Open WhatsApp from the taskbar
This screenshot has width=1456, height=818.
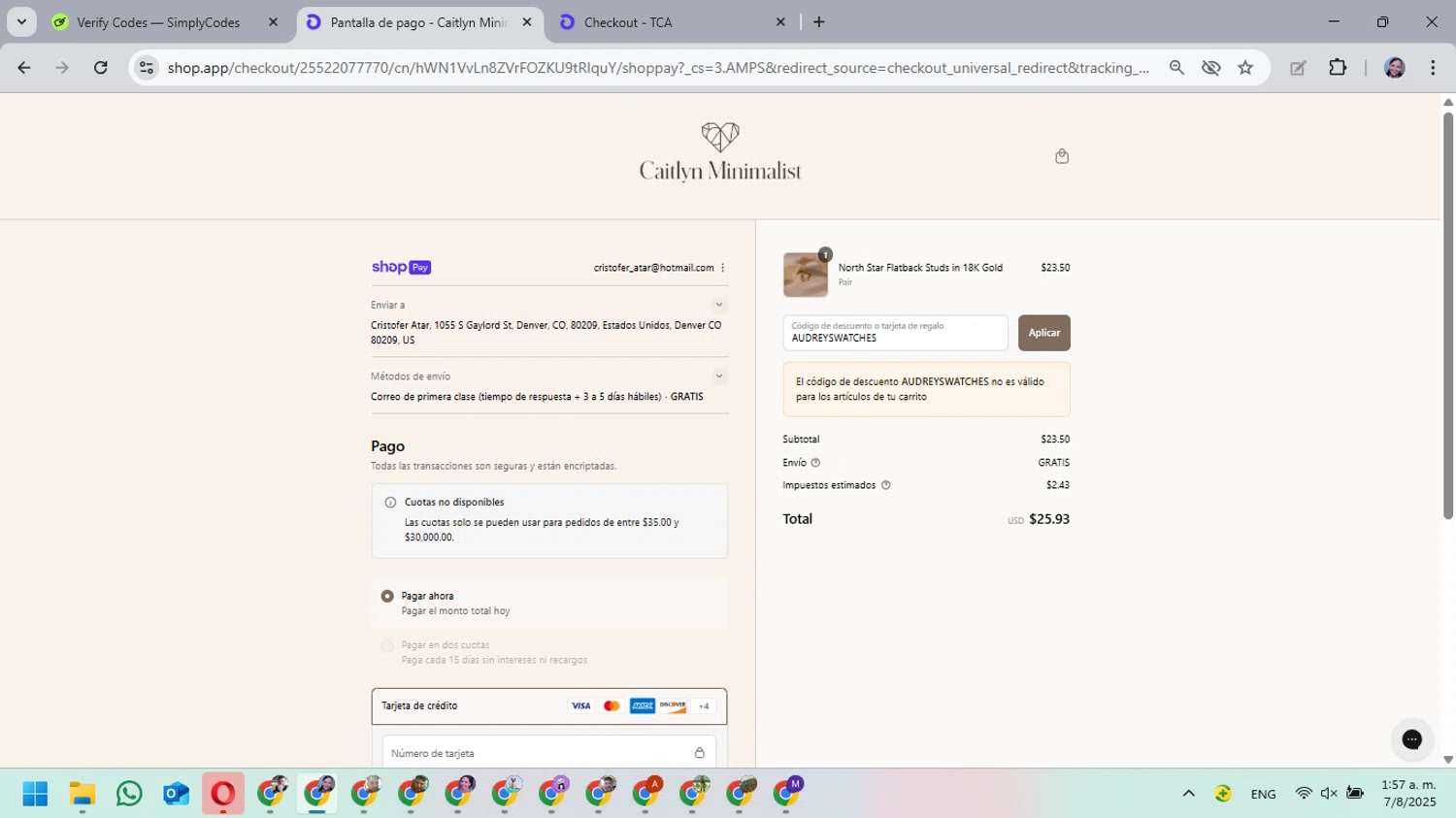[x=129, y=794]
